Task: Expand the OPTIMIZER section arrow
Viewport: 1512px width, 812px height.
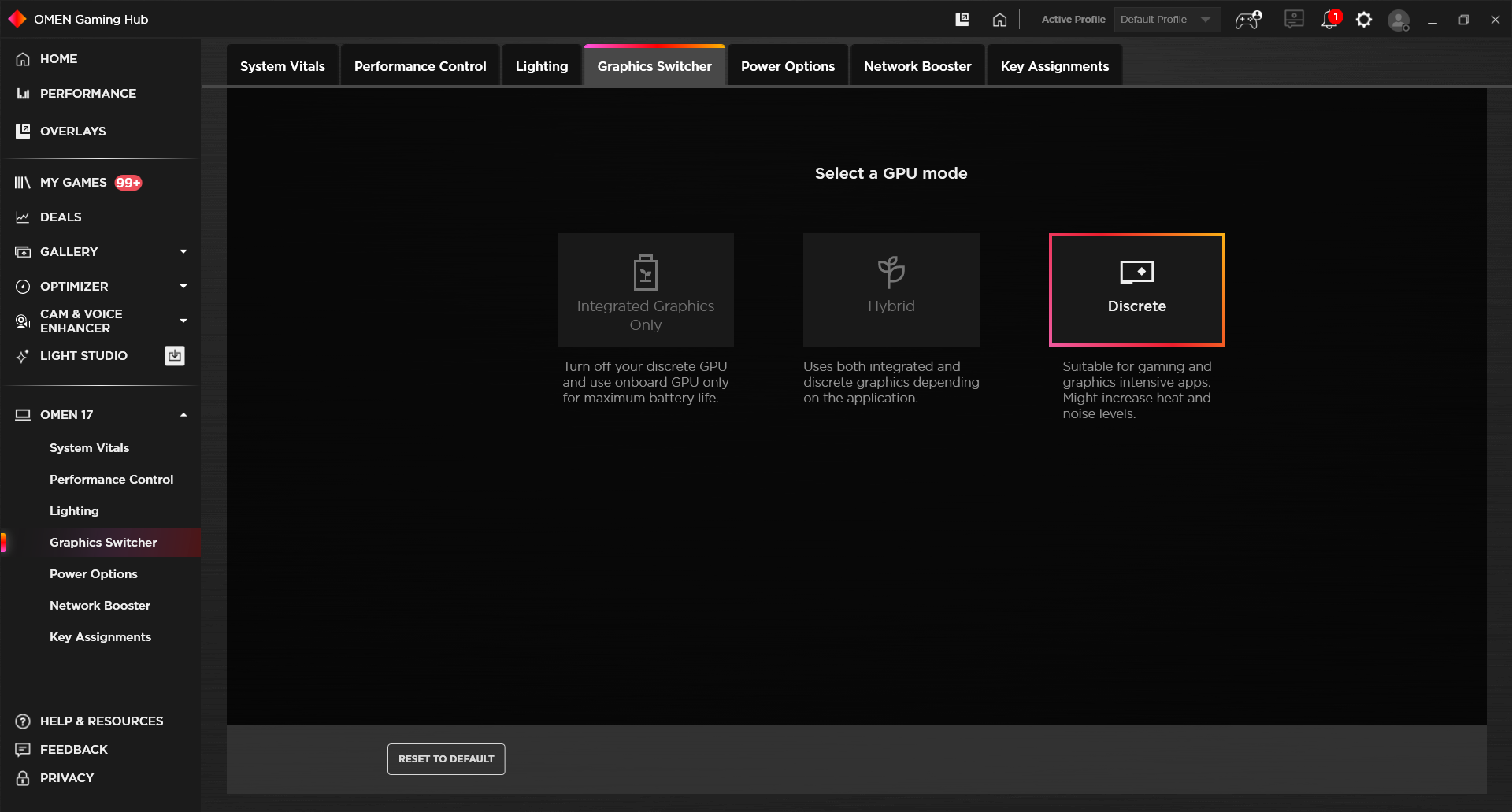Action: click(x=183, y=286)
